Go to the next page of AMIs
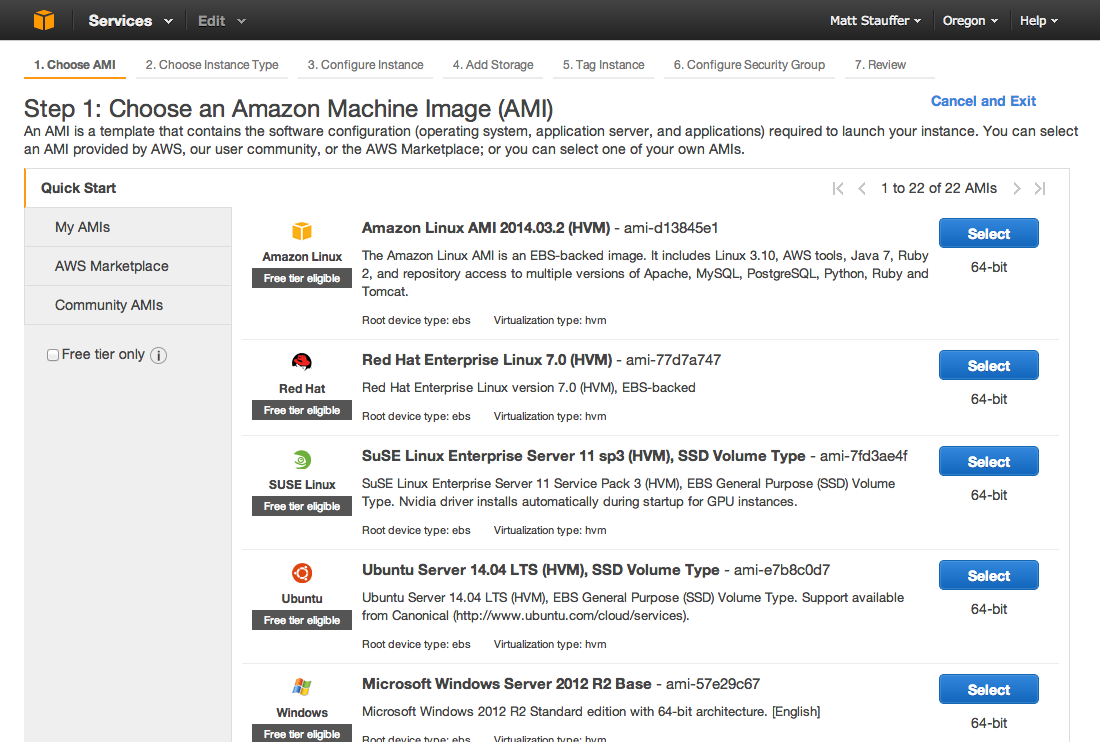The height and width of the screenshot is (742, 1102). (1016, 188)
